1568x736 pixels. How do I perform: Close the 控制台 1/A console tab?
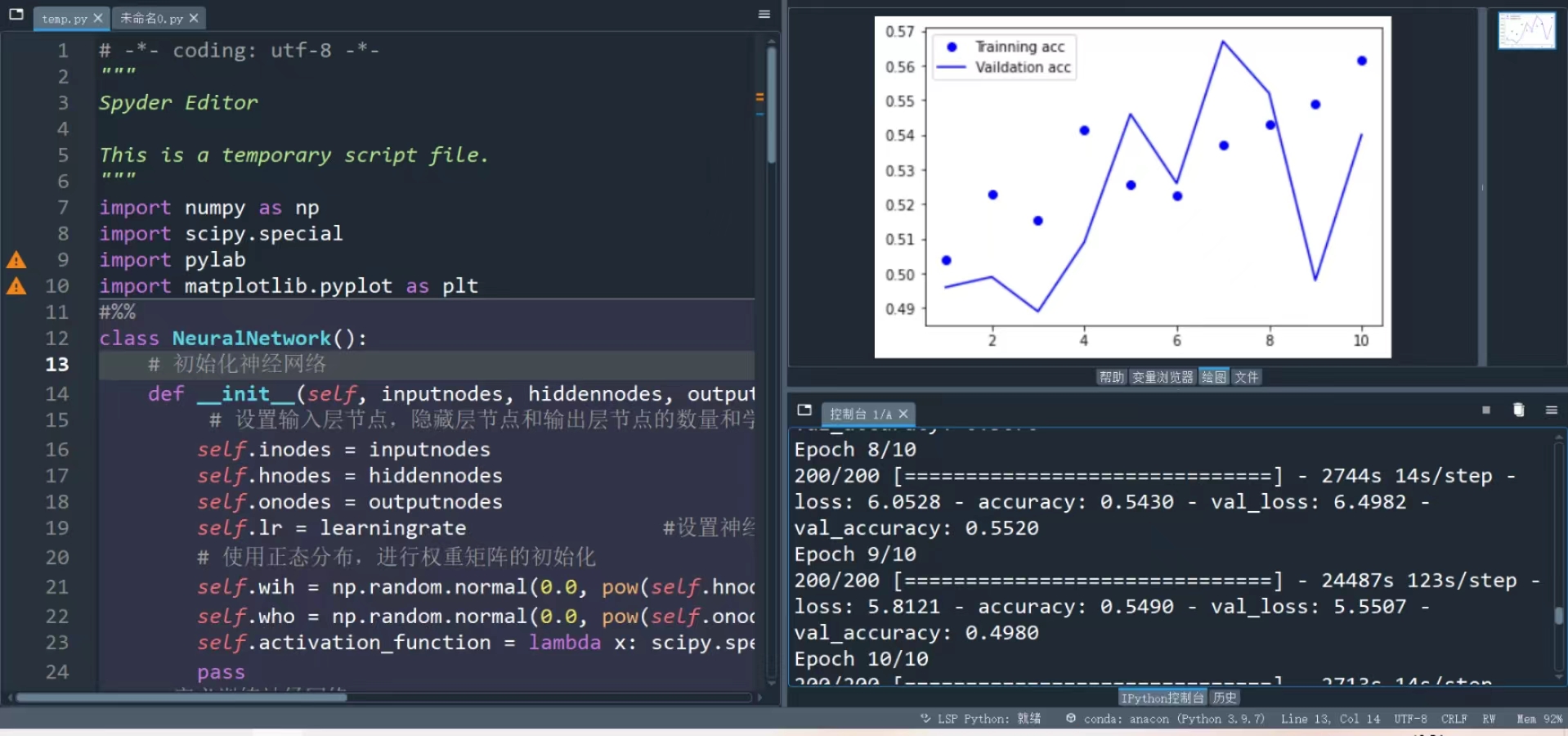[903, 414]
